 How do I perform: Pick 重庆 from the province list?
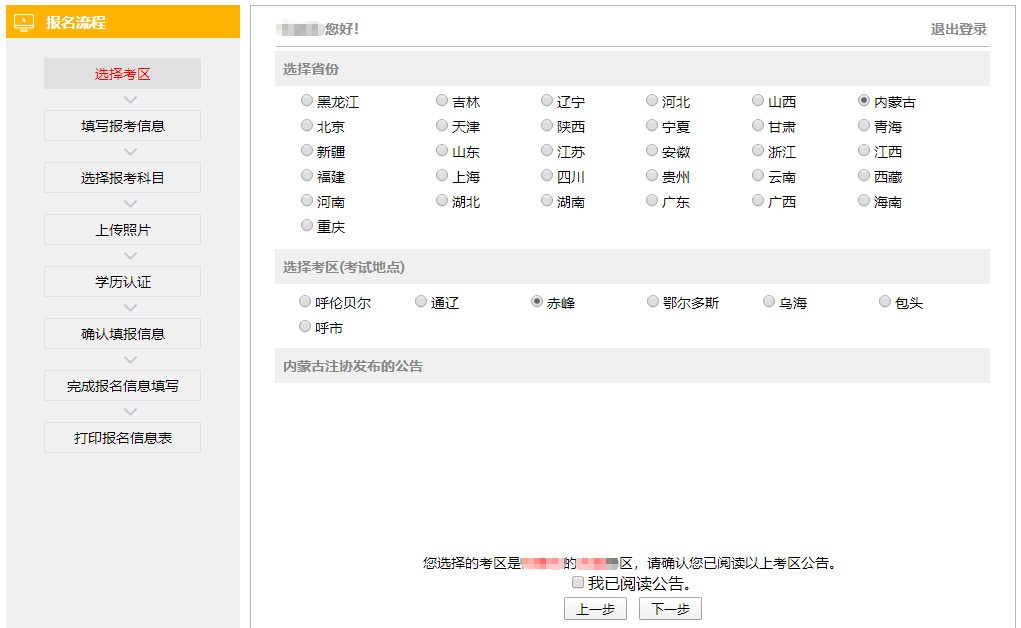pyautogui.click(x=306, y=224)
